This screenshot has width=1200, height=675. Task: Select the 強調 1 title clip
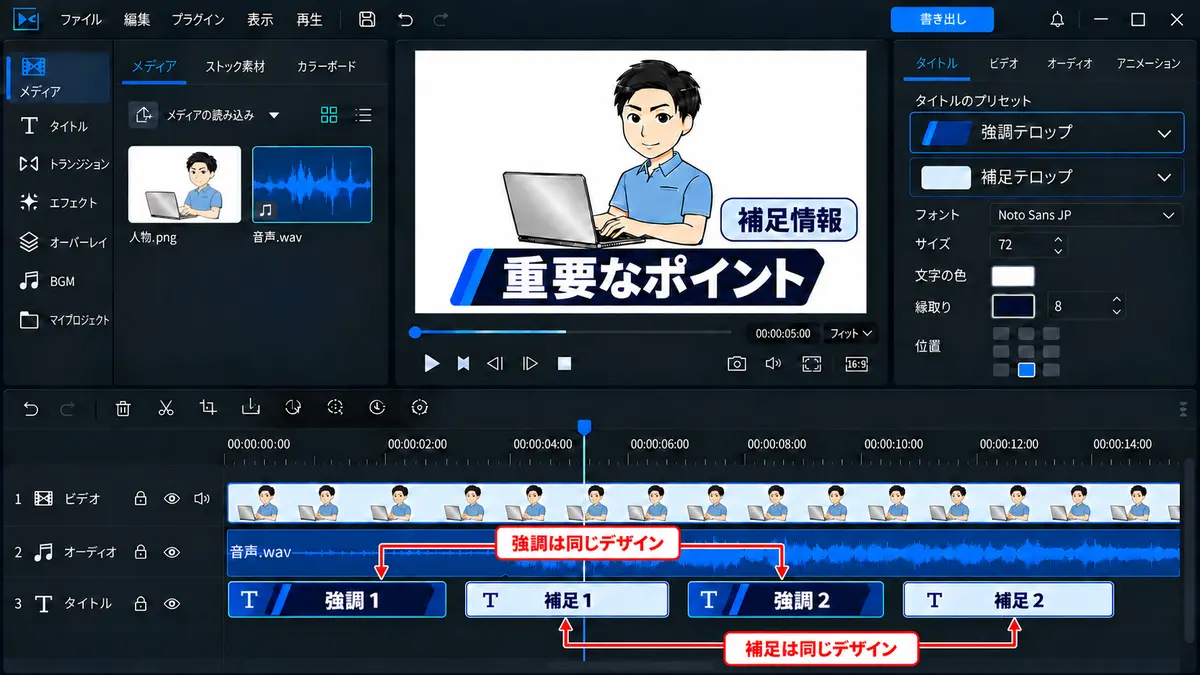337,600
